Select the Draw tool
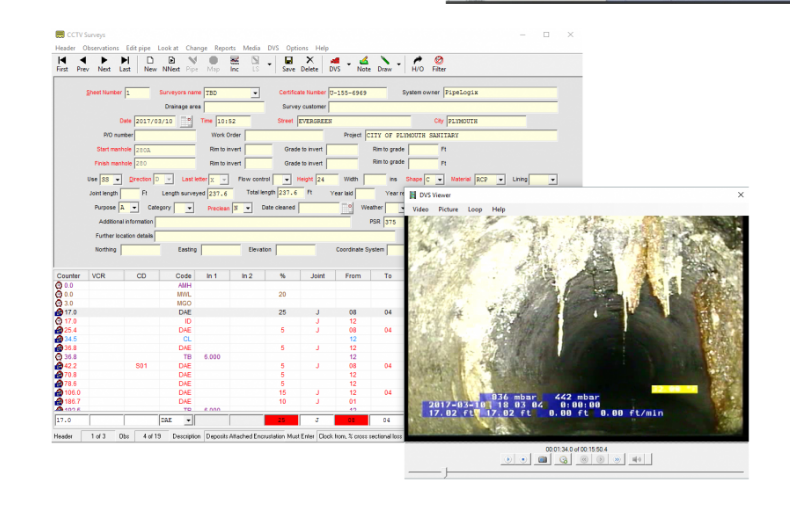This screenshot has height=512, width=790. [384, 64]
